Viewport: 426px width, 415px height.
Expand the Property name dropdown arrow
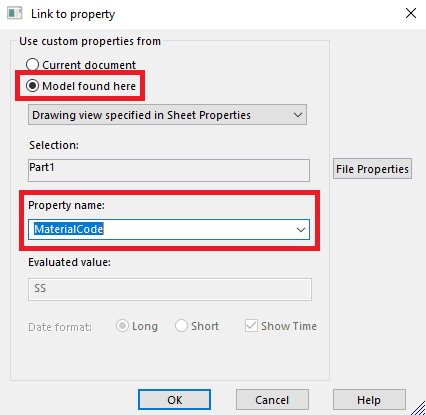click(301, 230)
